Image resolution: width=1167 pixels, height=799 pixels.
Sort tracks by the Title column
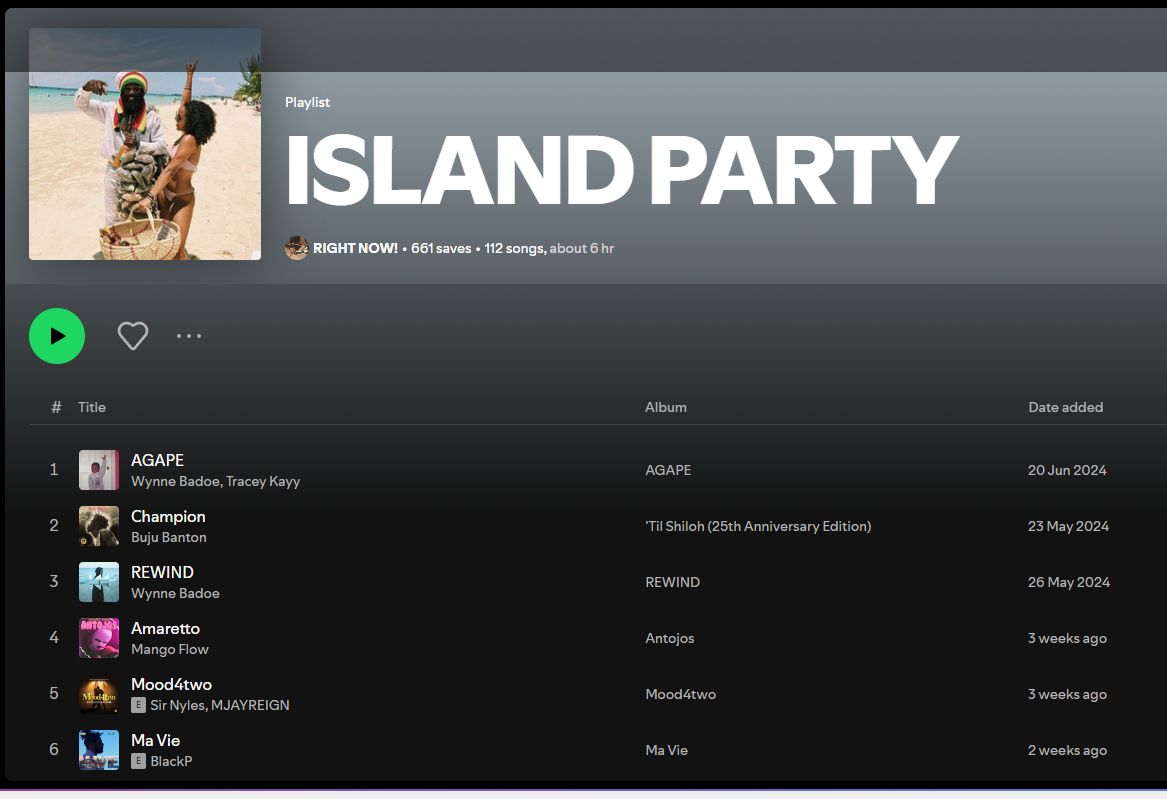(x=91, y=407)
